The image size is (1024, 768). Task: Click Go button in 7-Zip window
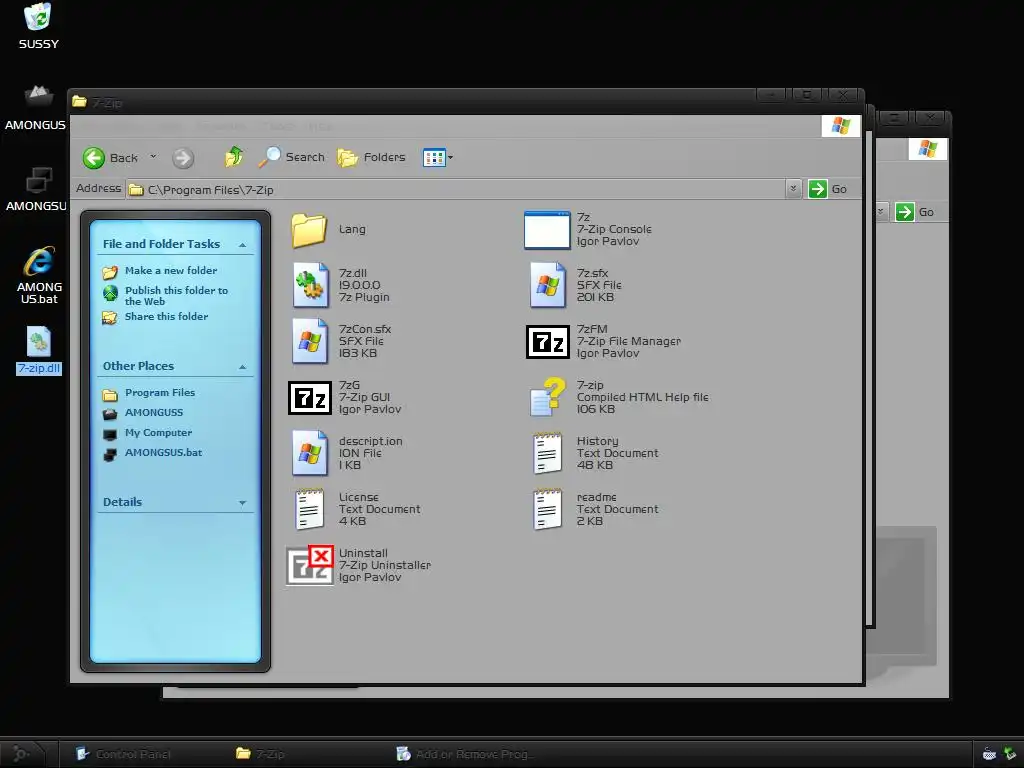pos(827,189)
